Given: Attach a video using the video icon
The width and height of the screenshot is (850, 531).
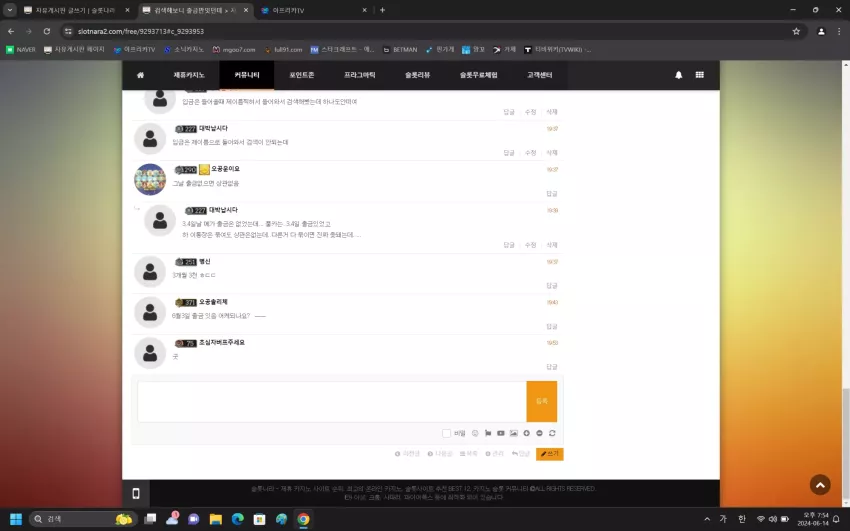Looking at the screenshot, I should [501, 433].
